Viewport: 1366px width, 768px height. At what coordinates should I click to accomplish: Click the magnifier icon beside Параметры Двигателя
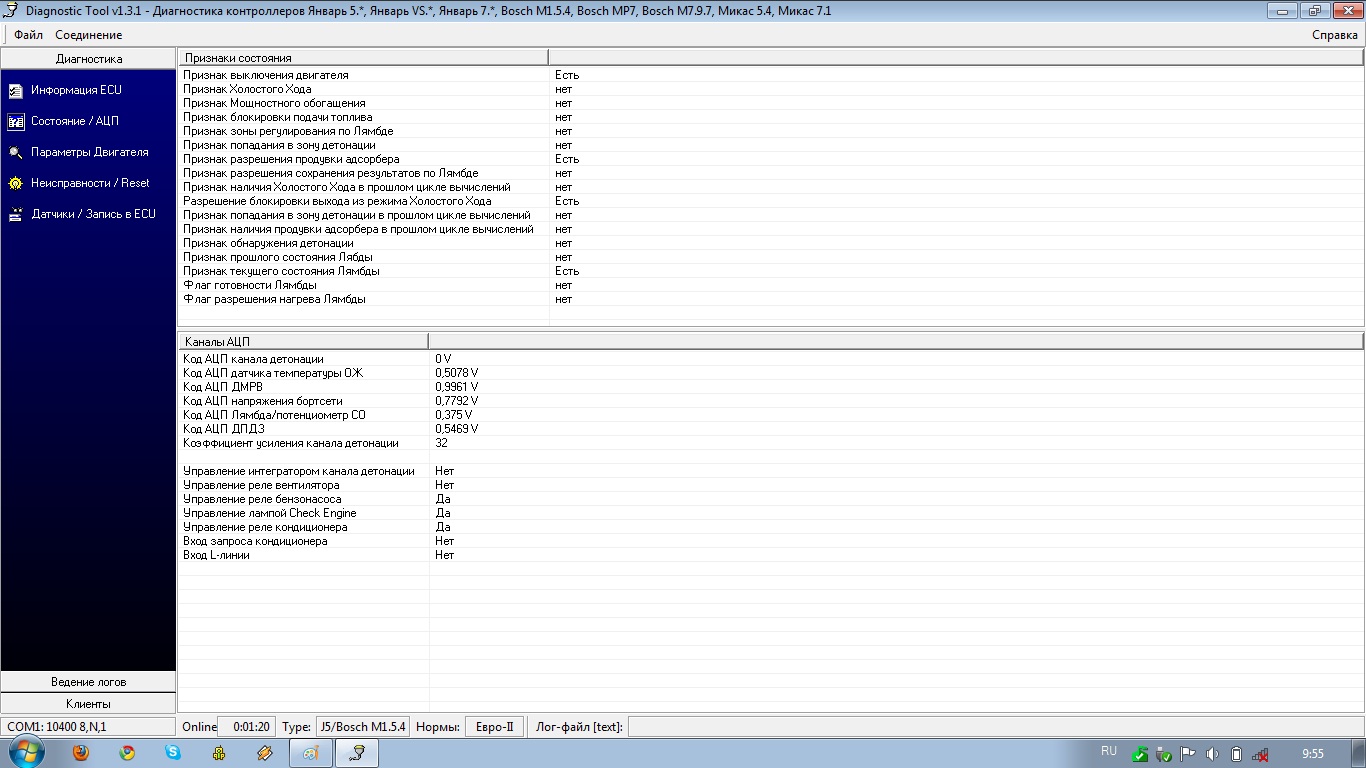[x=15, y=152]
